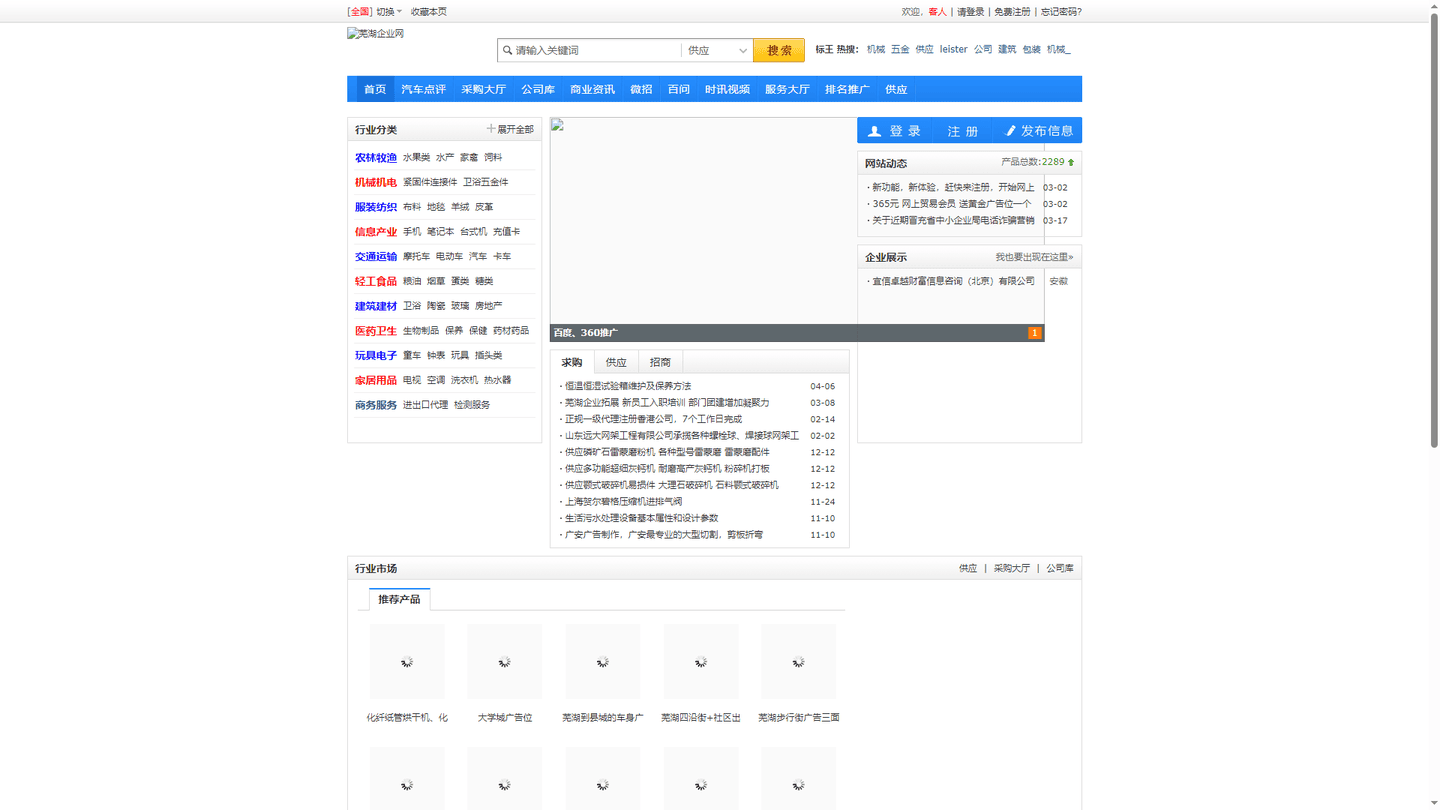Screen dimensions: 1440x810
Task: Open company 宜信卓越财富信息咨询（北京）有限公司
Action: 954,281
